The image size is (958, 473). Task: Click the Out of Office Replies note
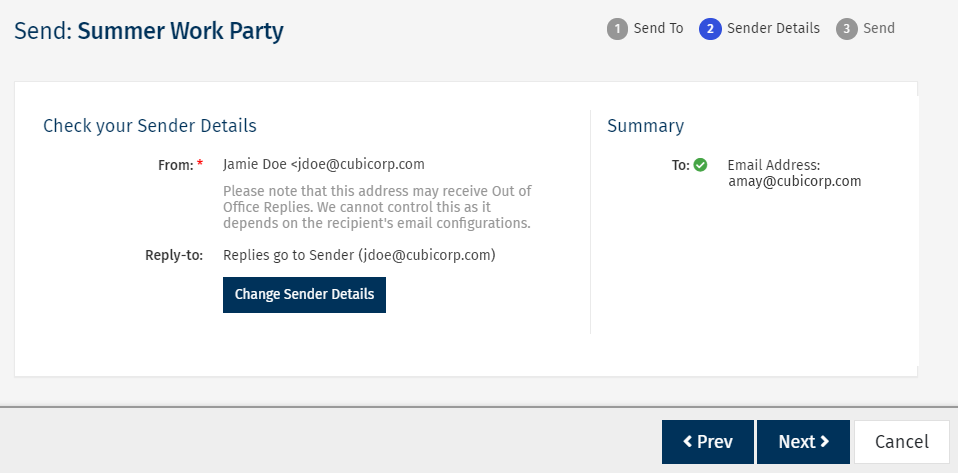click(377, 207)
